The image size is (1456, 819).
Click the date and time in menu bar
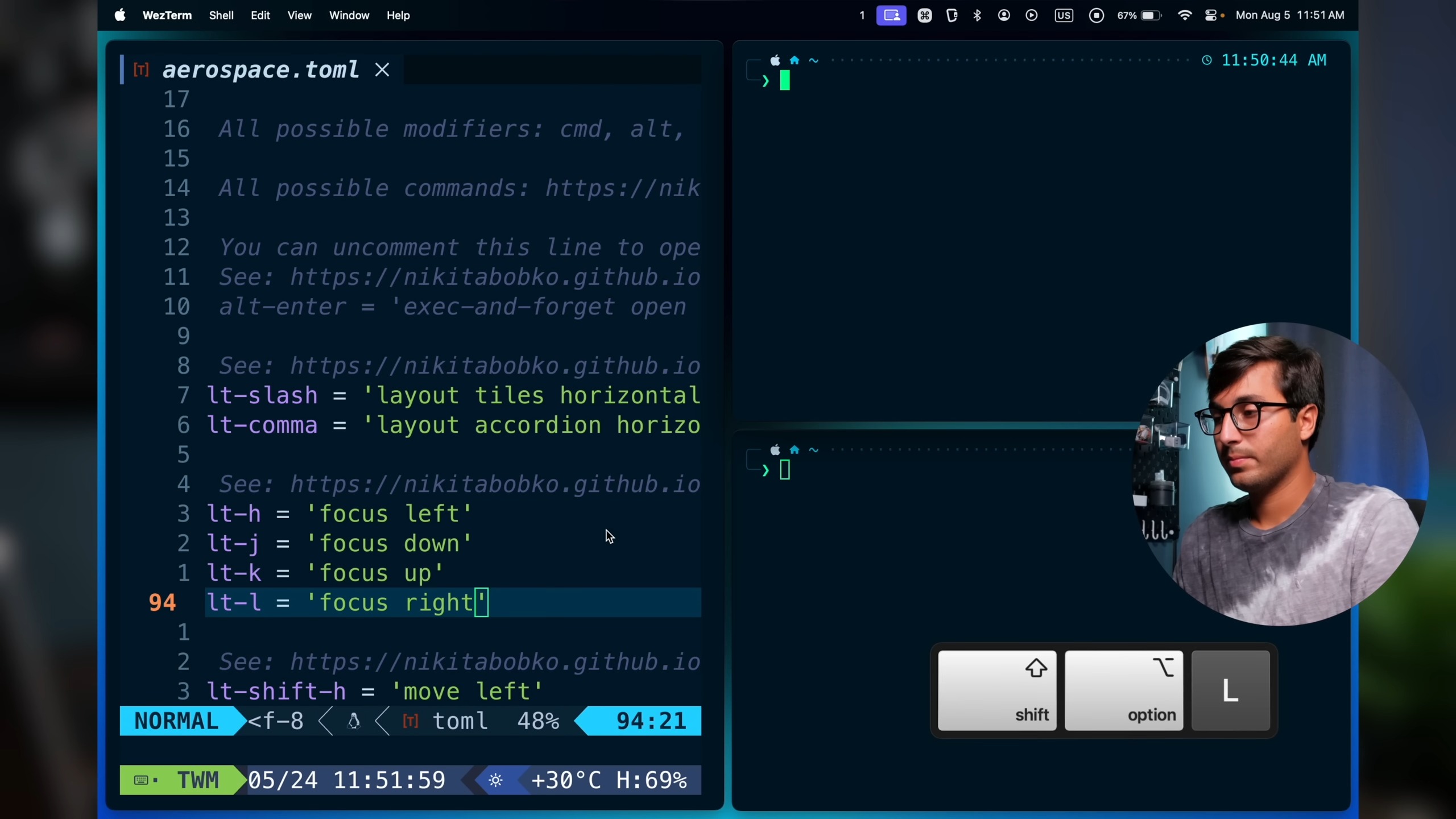pos(1289,15)
